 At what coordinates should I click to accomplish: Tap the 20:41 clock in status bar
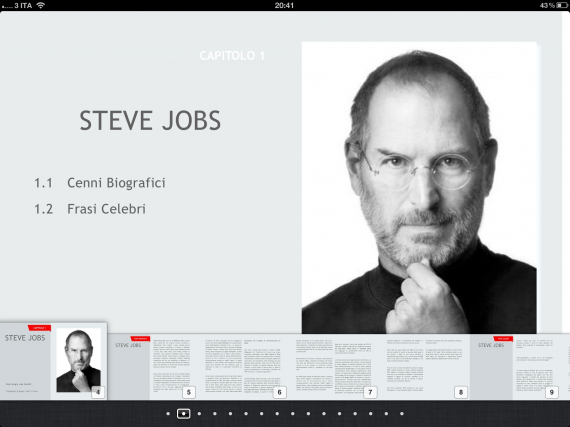(284, 5)
